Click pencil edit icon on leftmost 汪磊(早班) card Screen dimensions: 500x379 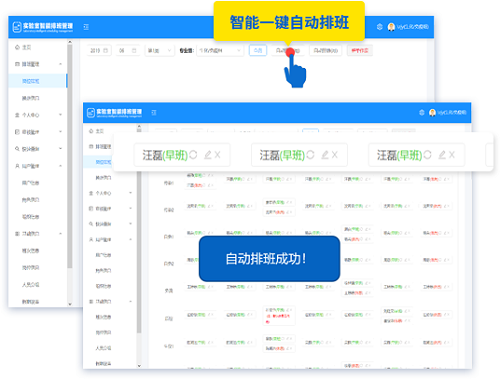(208, 155)
